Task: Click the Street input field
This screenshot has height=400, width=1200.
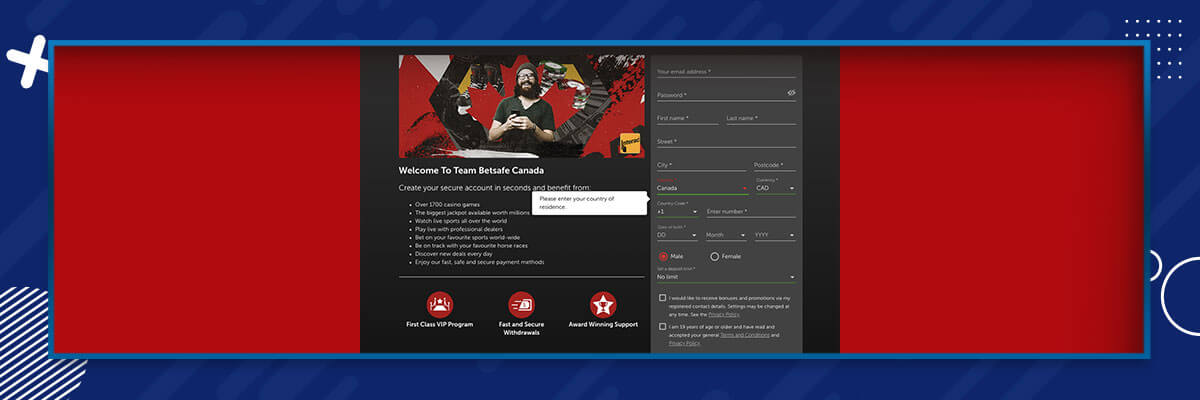Action: point(726,142)
